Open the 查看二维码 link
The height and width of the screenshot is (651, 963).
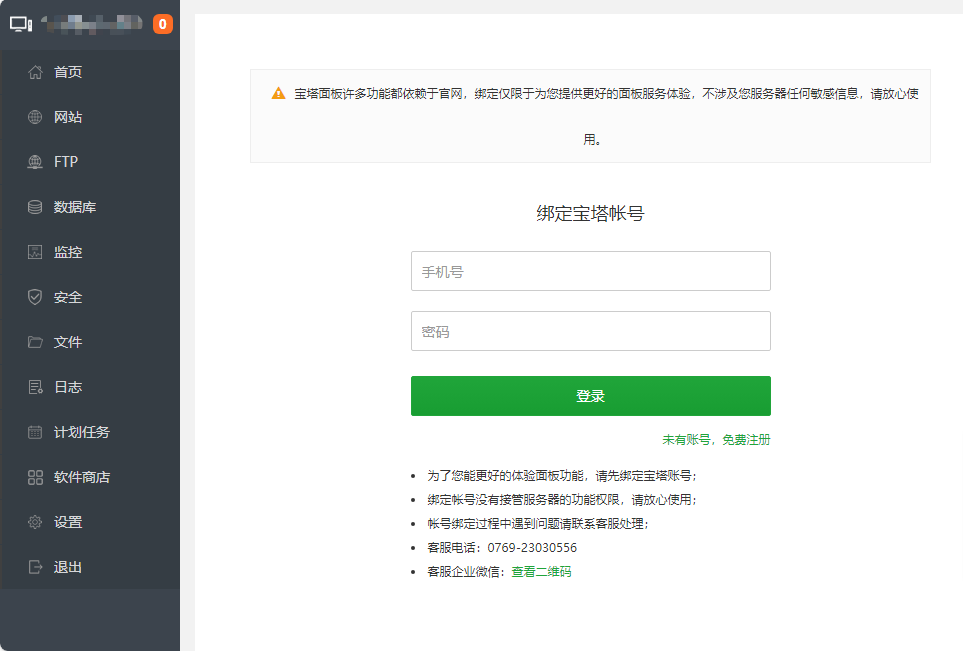(541, 572)
